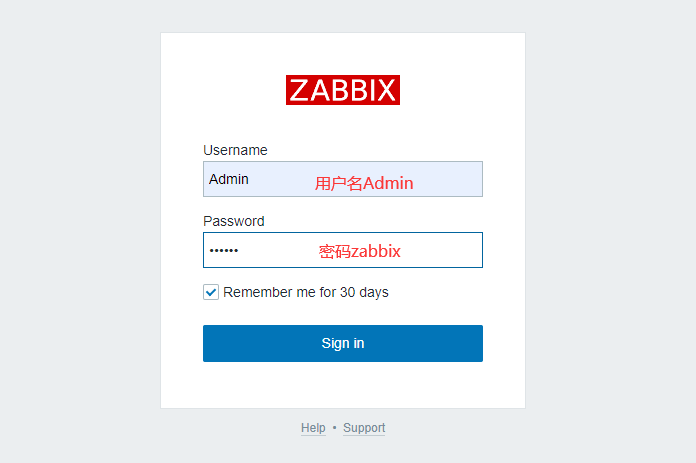Click the Username field label

pyautogui.click(x=235, y=150)
